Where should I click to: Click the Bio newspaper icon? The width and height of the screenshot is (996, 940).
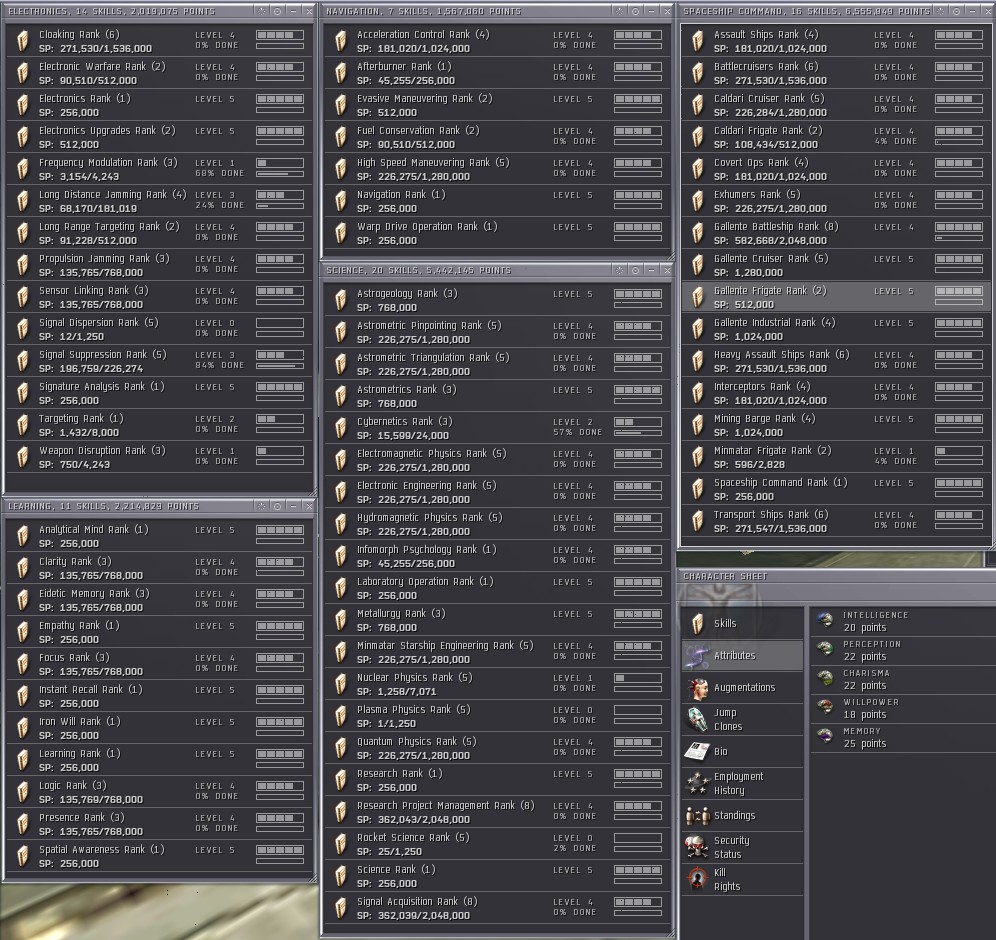pos(697,751)
